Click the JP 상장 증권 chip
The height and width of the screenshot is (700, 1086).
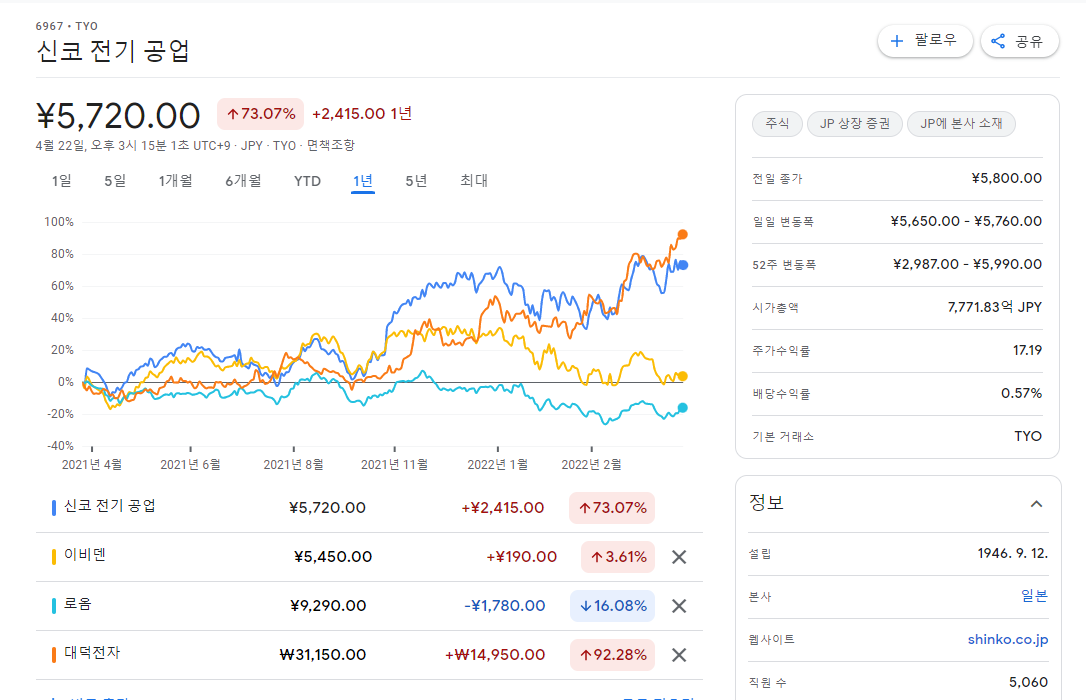pos(855,124)
